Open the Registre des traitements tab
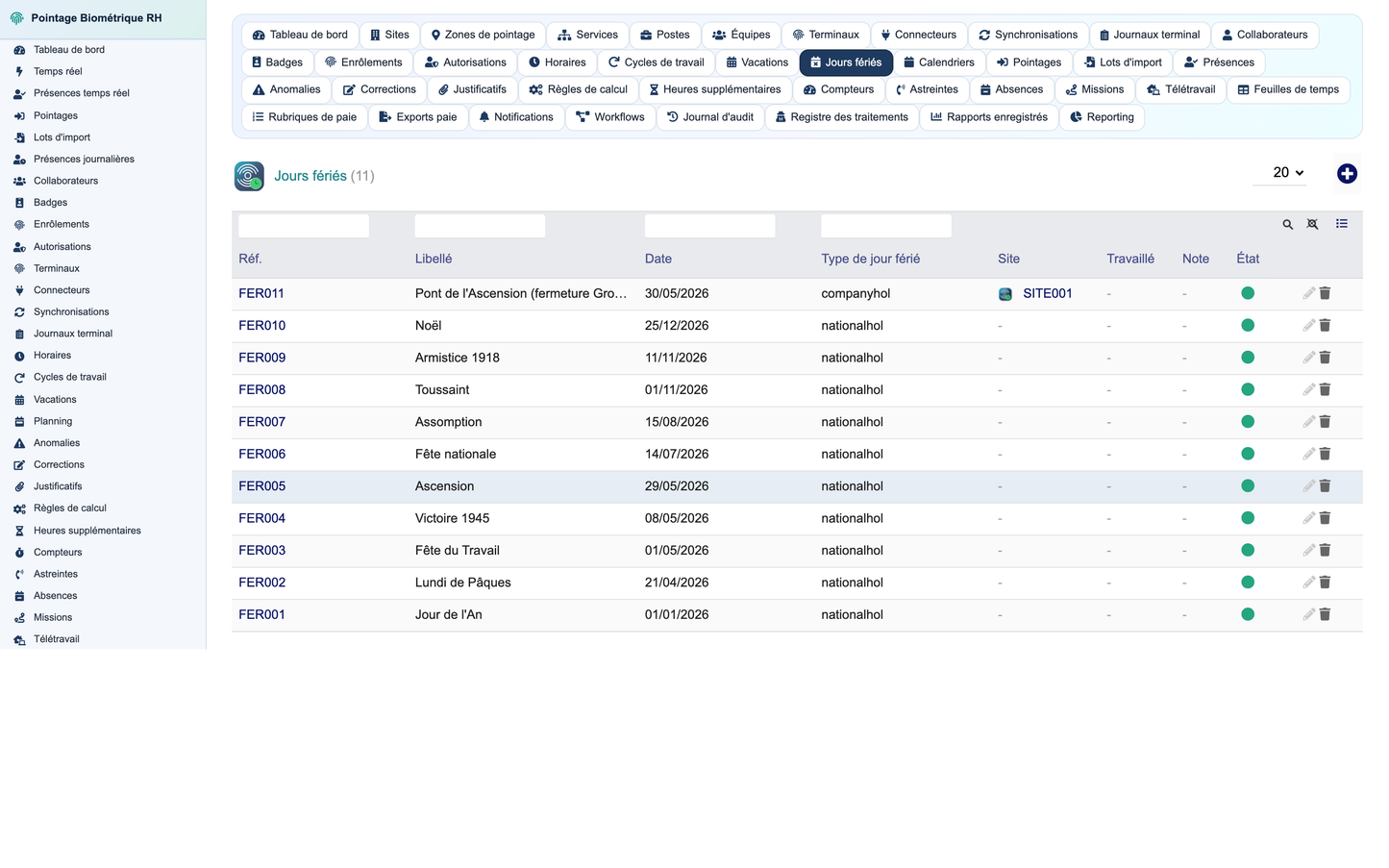 (842, 117)
